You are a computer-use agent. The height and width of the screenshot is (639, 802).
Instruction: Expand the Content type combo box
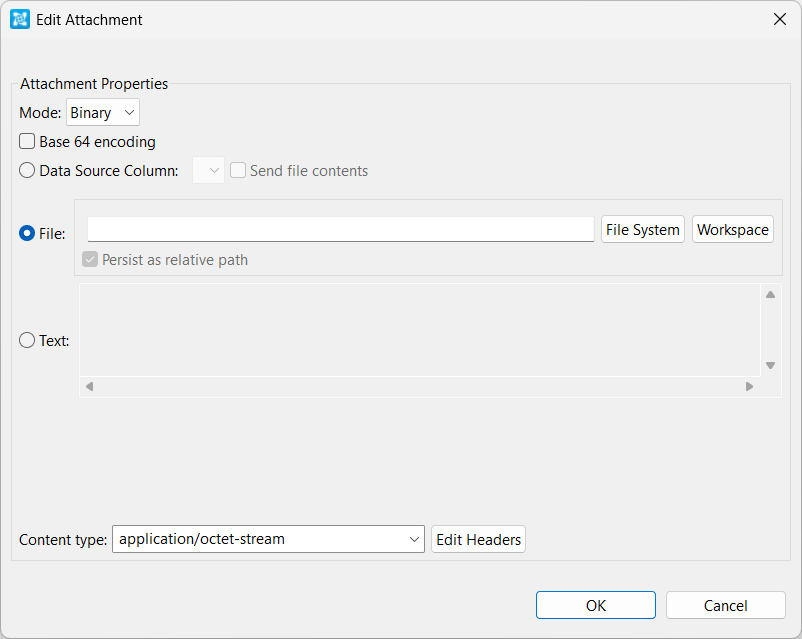268,539
